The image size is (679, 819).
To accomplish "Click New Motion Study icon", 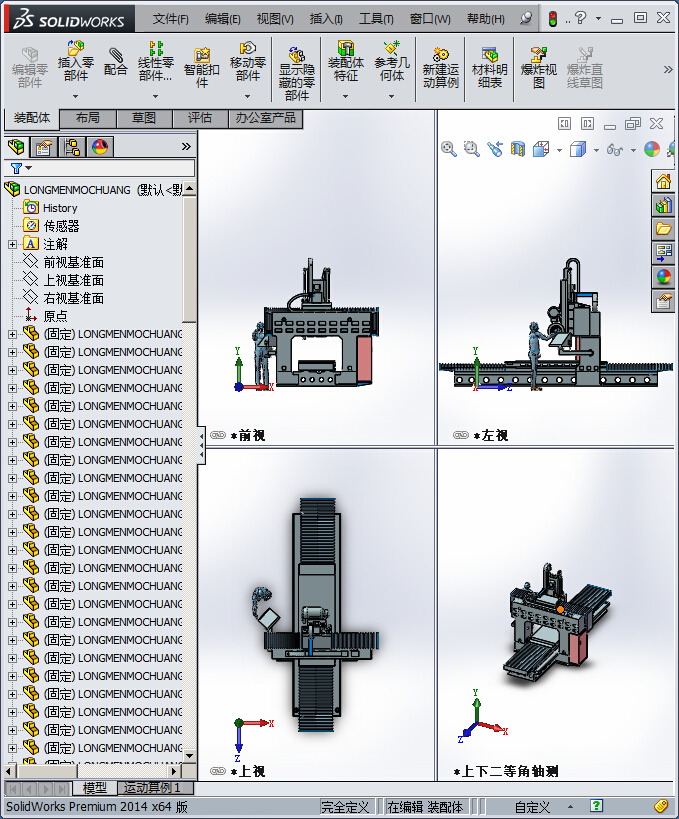I will coord(440,54).
